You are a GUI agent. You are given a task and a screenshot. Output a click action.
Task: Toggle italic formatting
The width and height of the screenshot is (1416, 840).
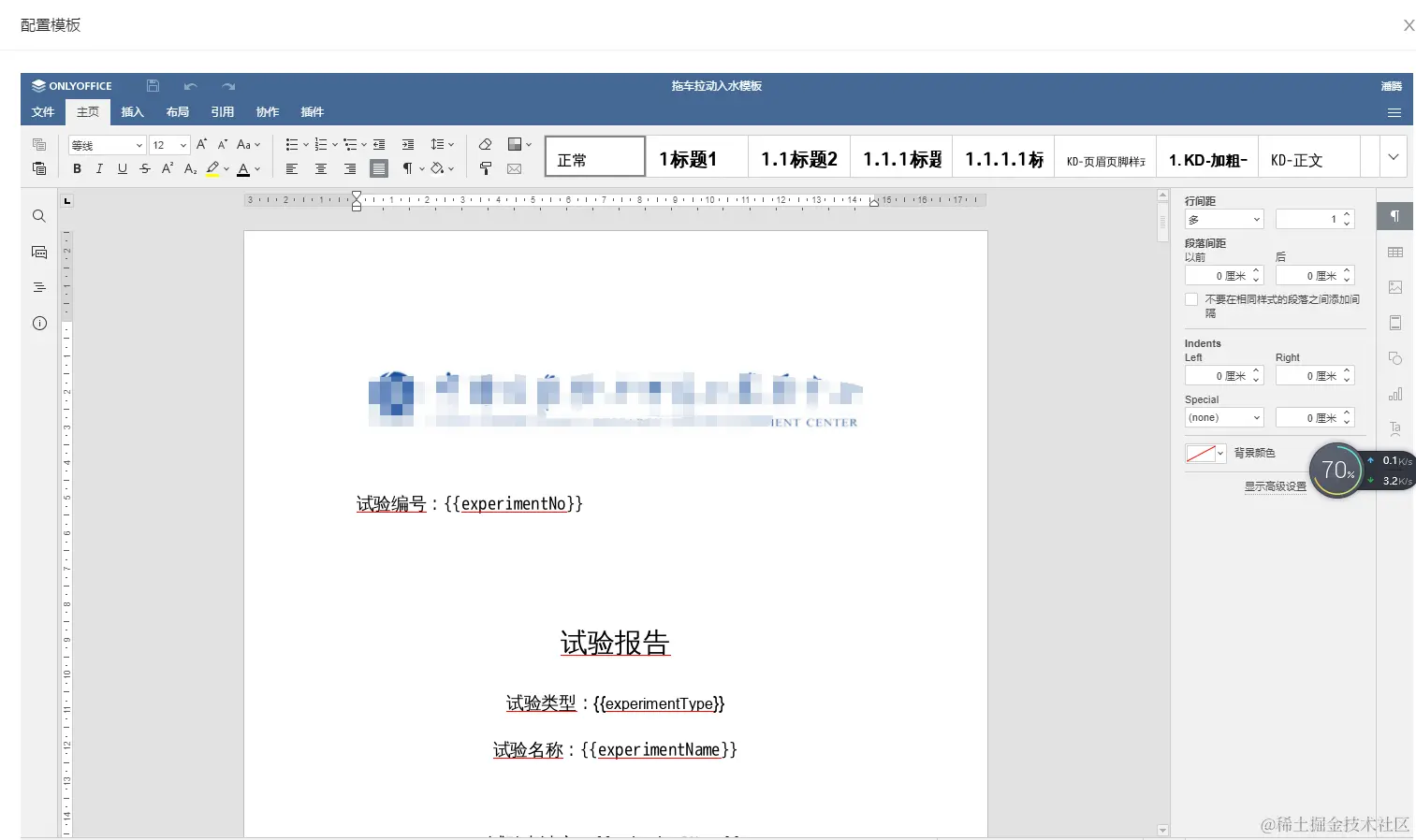point(99,169)
